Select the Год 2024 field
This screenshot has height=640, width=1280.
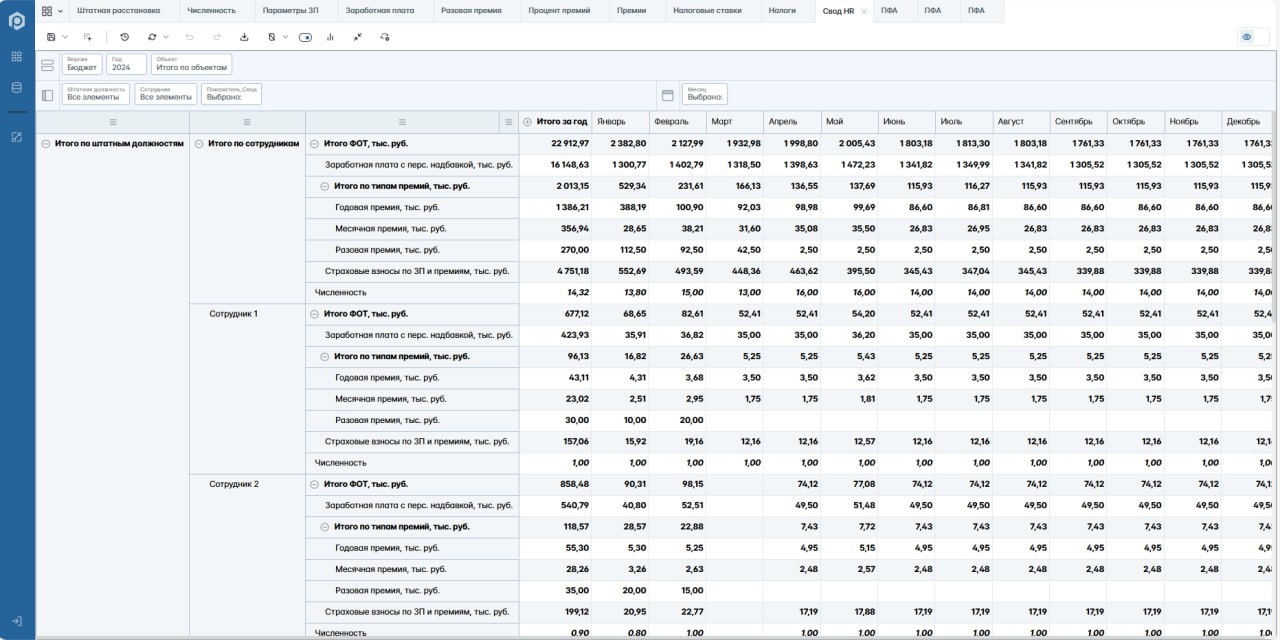pos(126,64)
